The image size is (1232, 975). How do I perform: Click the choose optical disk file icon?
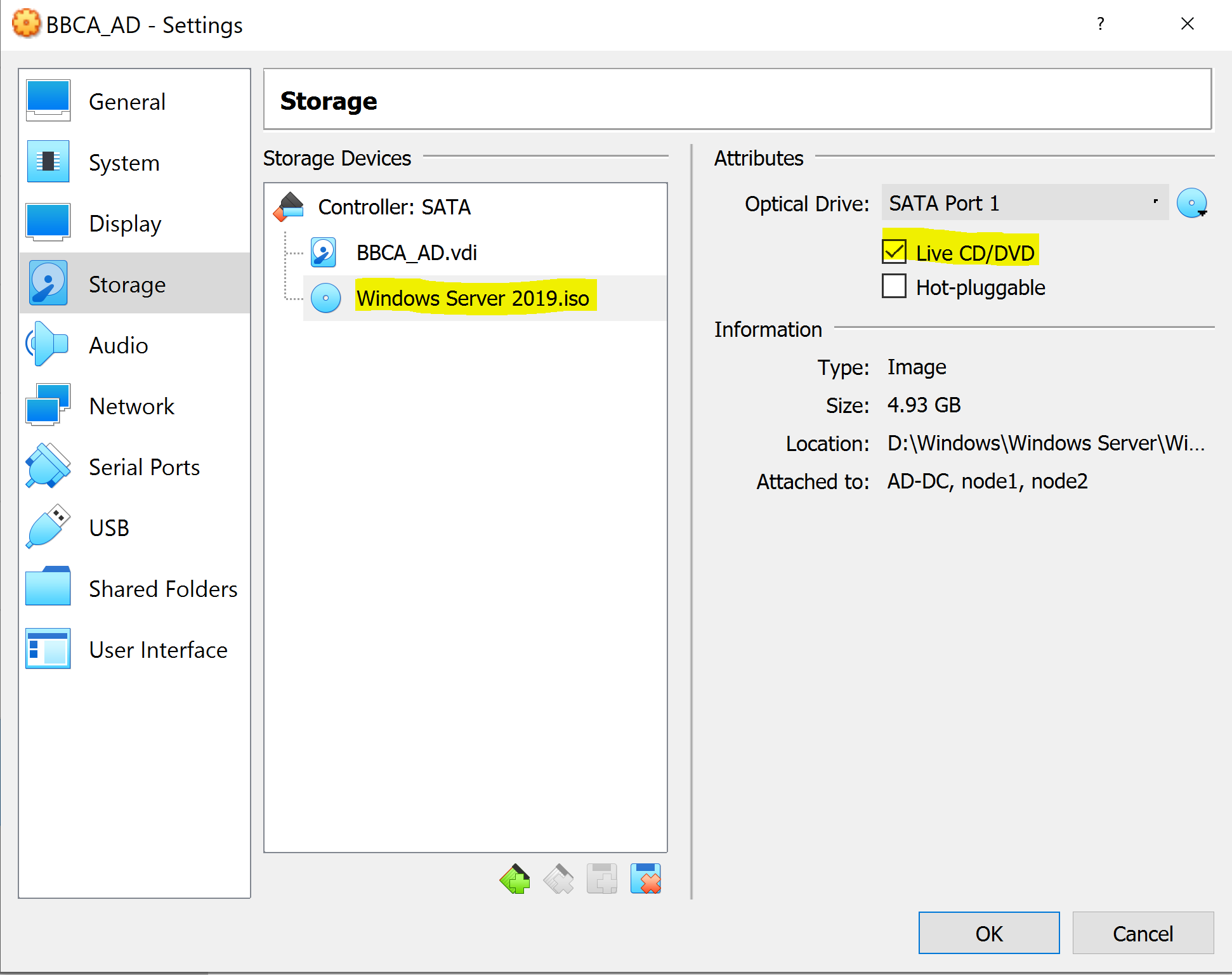pyautogui.click(x=1192, y=203)
